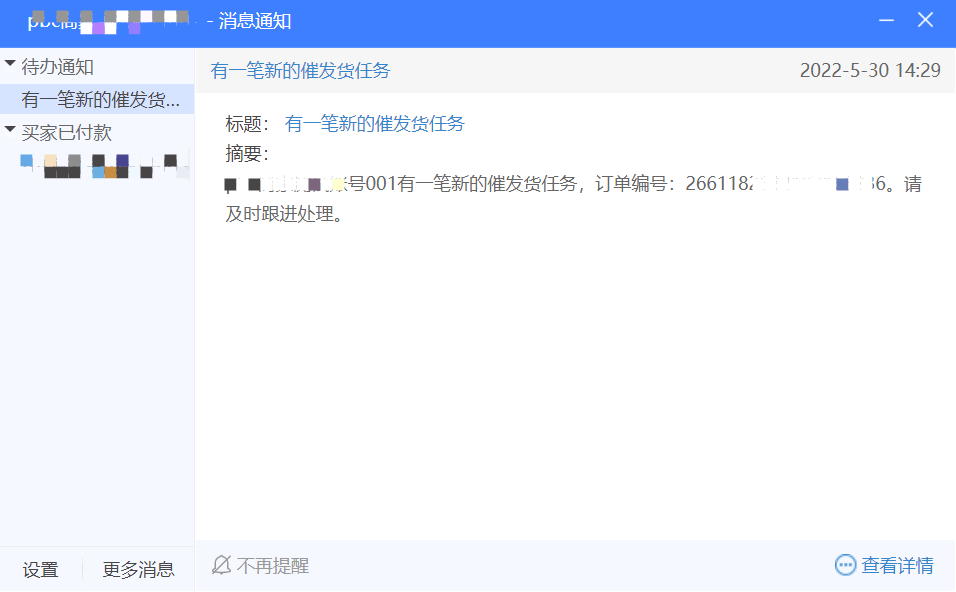The image size is (956, 592).
Task: Open the 有一笔新的催发货任务 header link
Action: (302, 70)
